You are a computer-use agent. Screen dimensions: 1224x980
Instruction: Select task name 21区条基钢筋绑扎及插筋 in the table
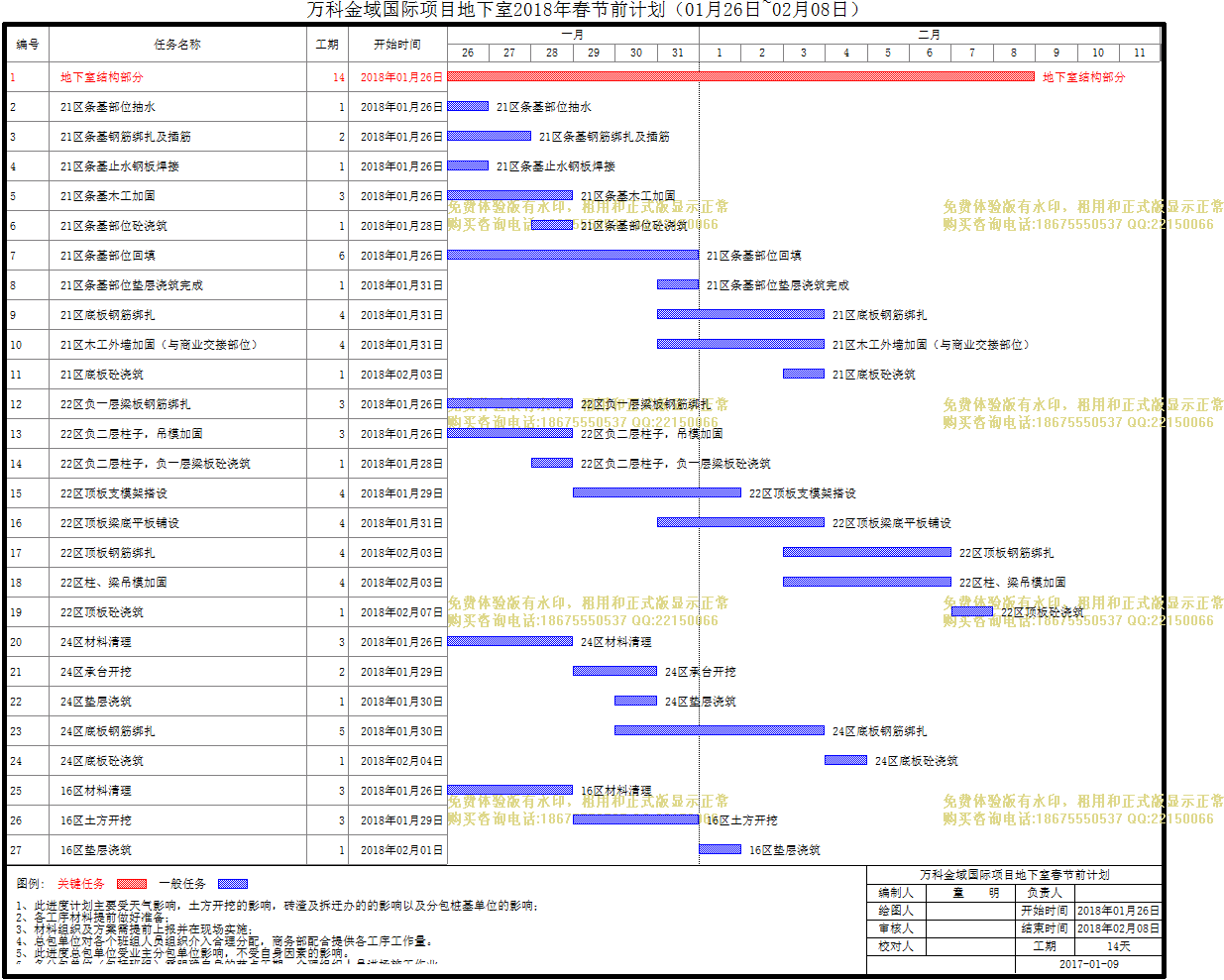click(126, 137)
